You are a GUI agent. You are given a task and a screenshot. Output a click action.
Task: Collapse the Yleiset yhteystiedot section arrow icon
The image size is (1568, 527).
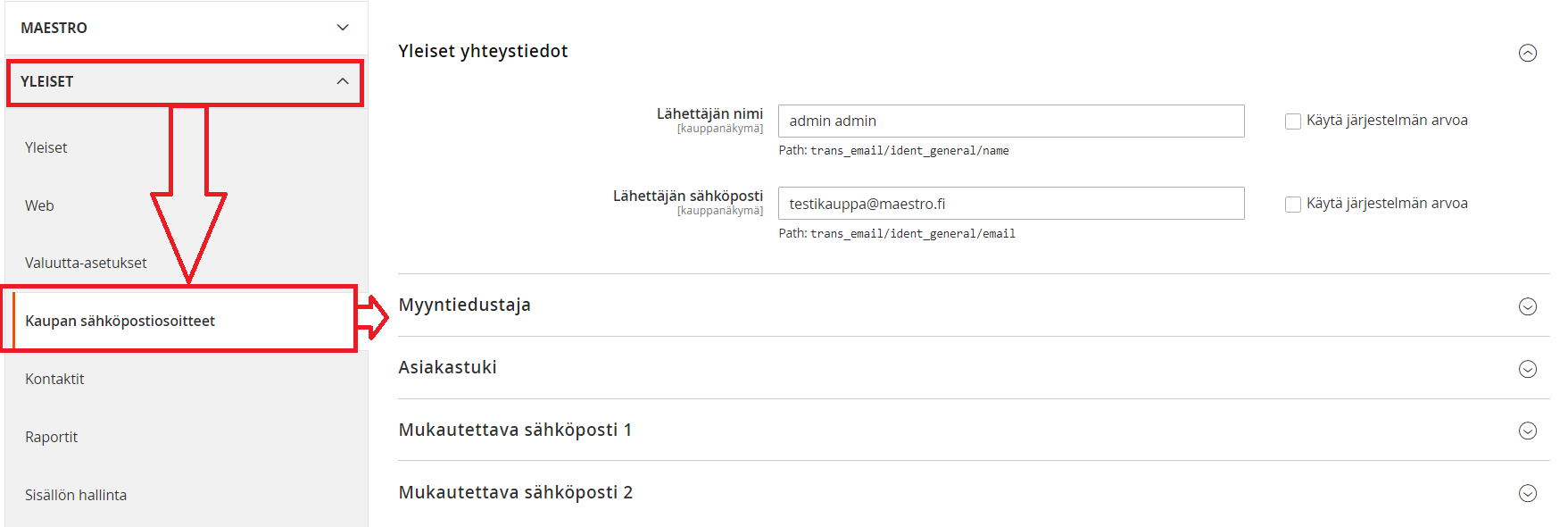pyautogui.click(x=1527, y=53)
